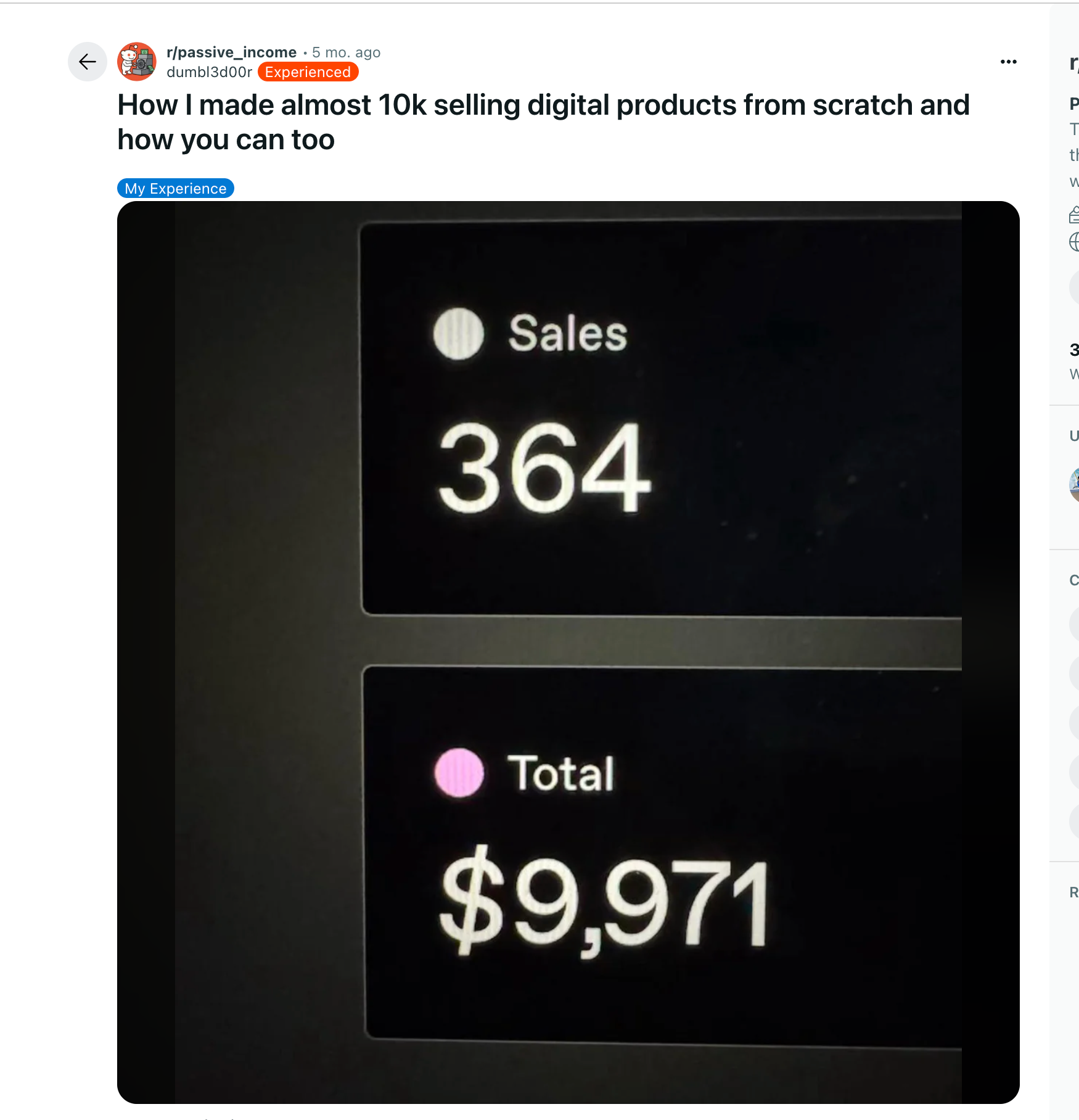
Task: Click the sidebar community title at top right
Action: tap(1073, 63)
